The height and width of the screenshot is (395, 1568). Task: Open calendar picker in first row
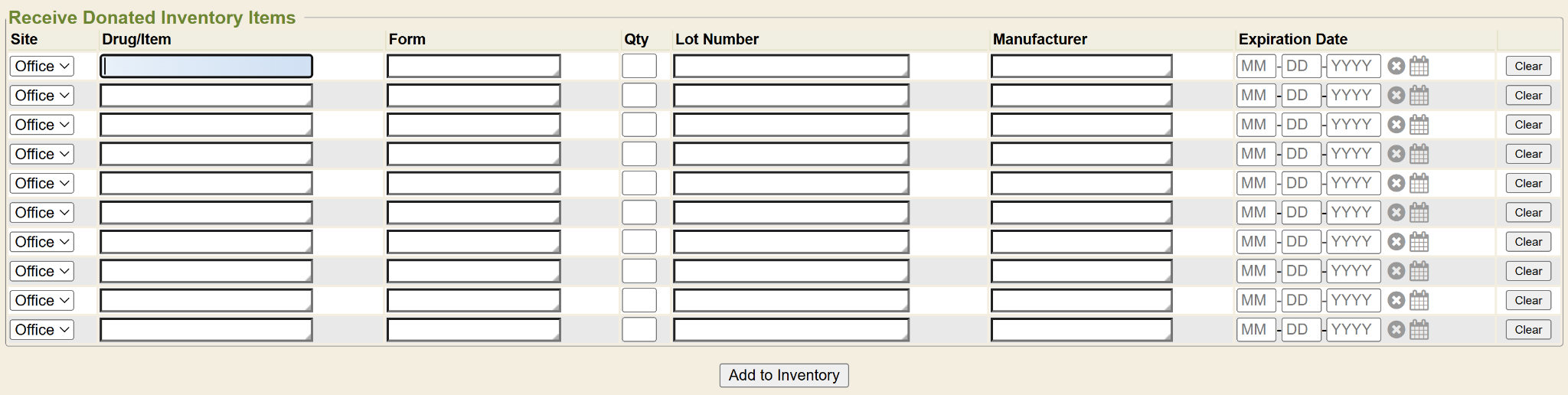point(1419,67)
